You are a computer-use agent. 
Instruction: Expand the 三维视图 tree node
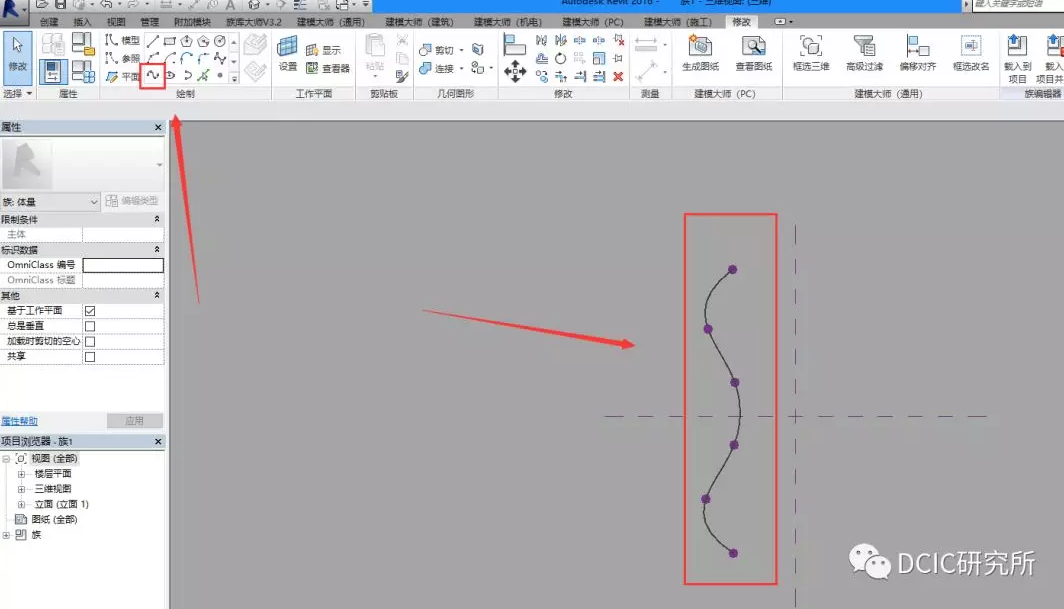21,489
